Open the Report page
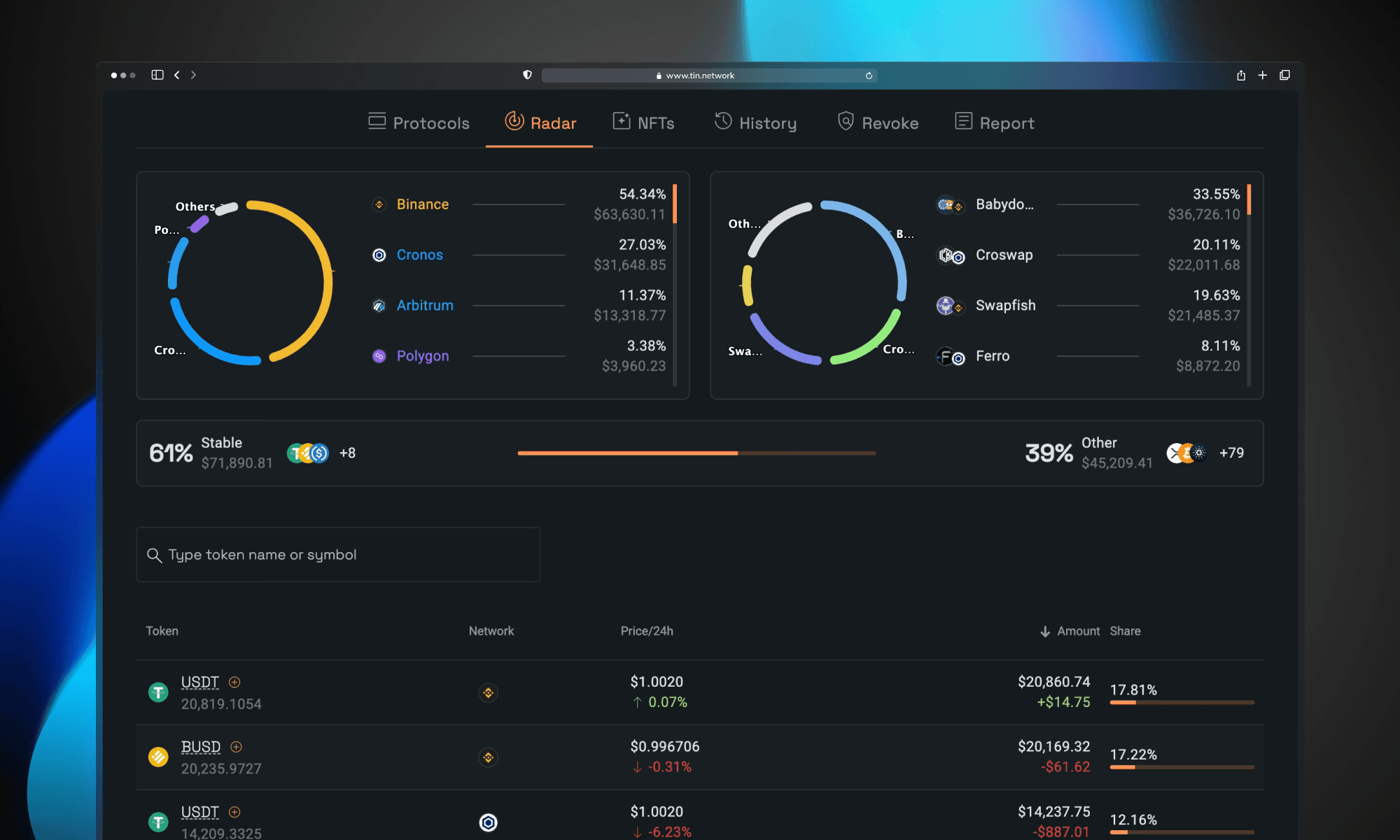 (x=994, y=122)
